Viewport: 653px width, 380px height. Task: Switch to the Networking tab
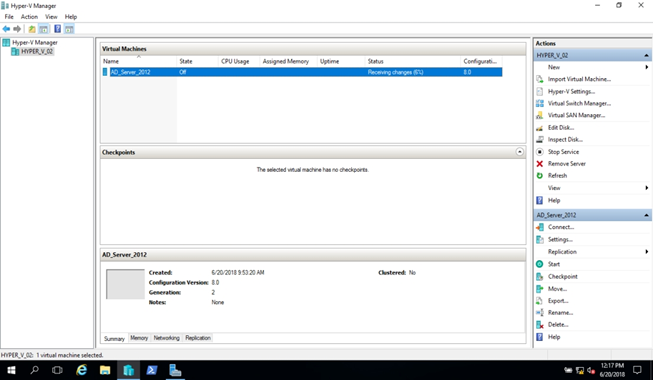tap(167, 338)
